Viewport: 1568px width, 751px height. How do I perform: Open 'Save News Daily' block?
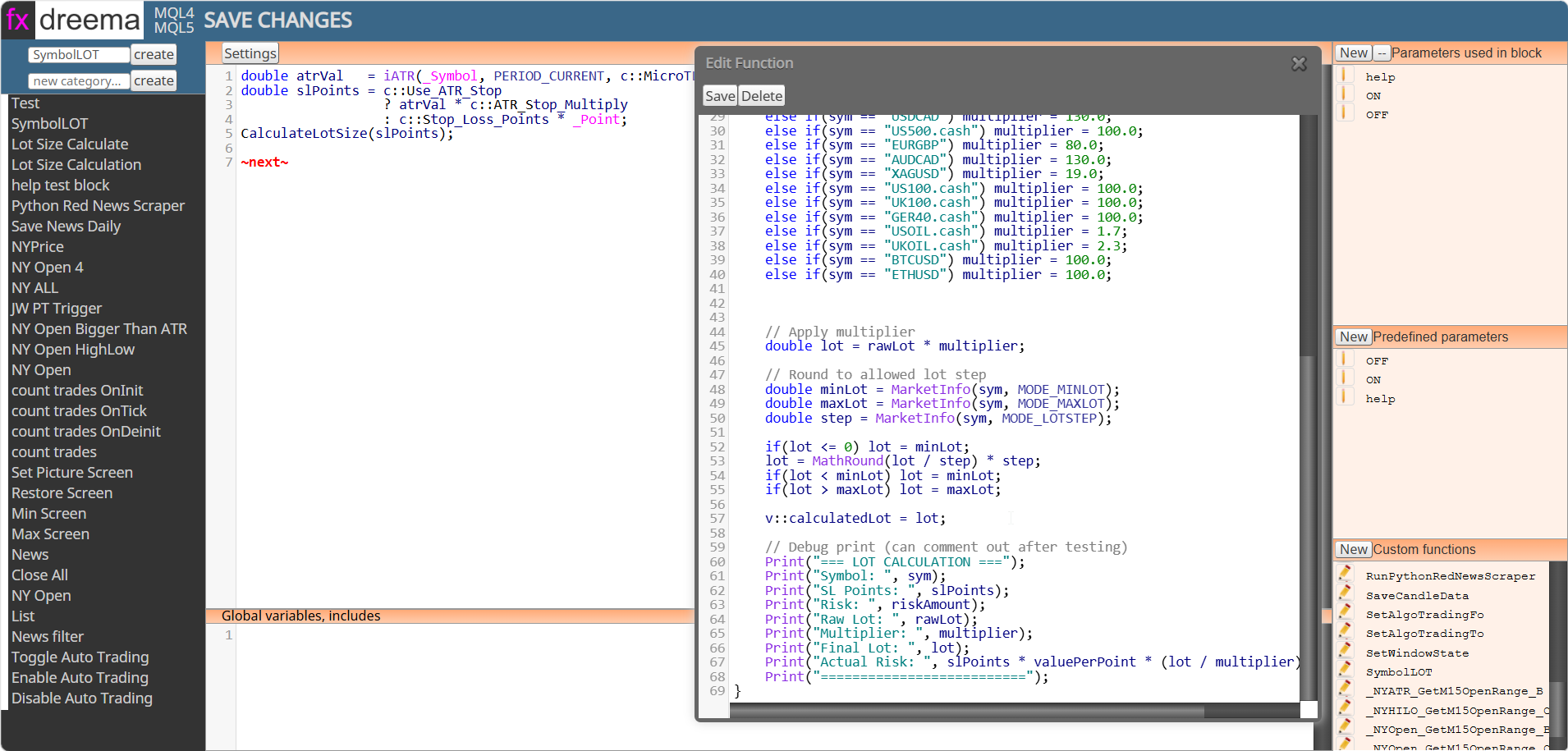click(x=66, y=227)
